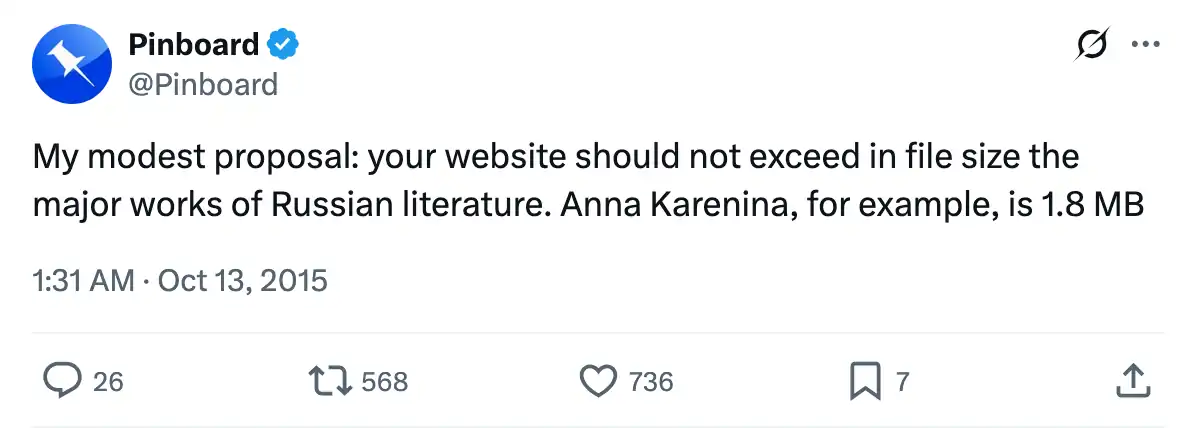Click the date Oct 13, 2015

243,281
